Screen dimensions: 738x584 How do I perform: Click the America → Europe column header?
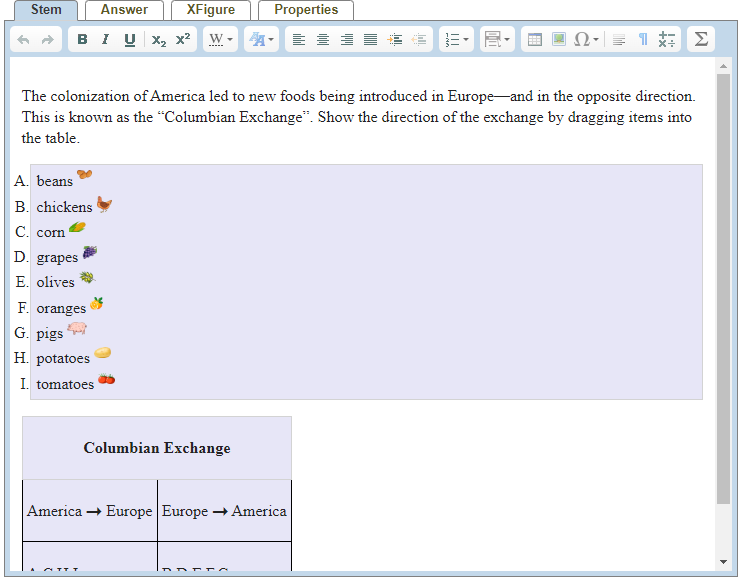[90, 511]
